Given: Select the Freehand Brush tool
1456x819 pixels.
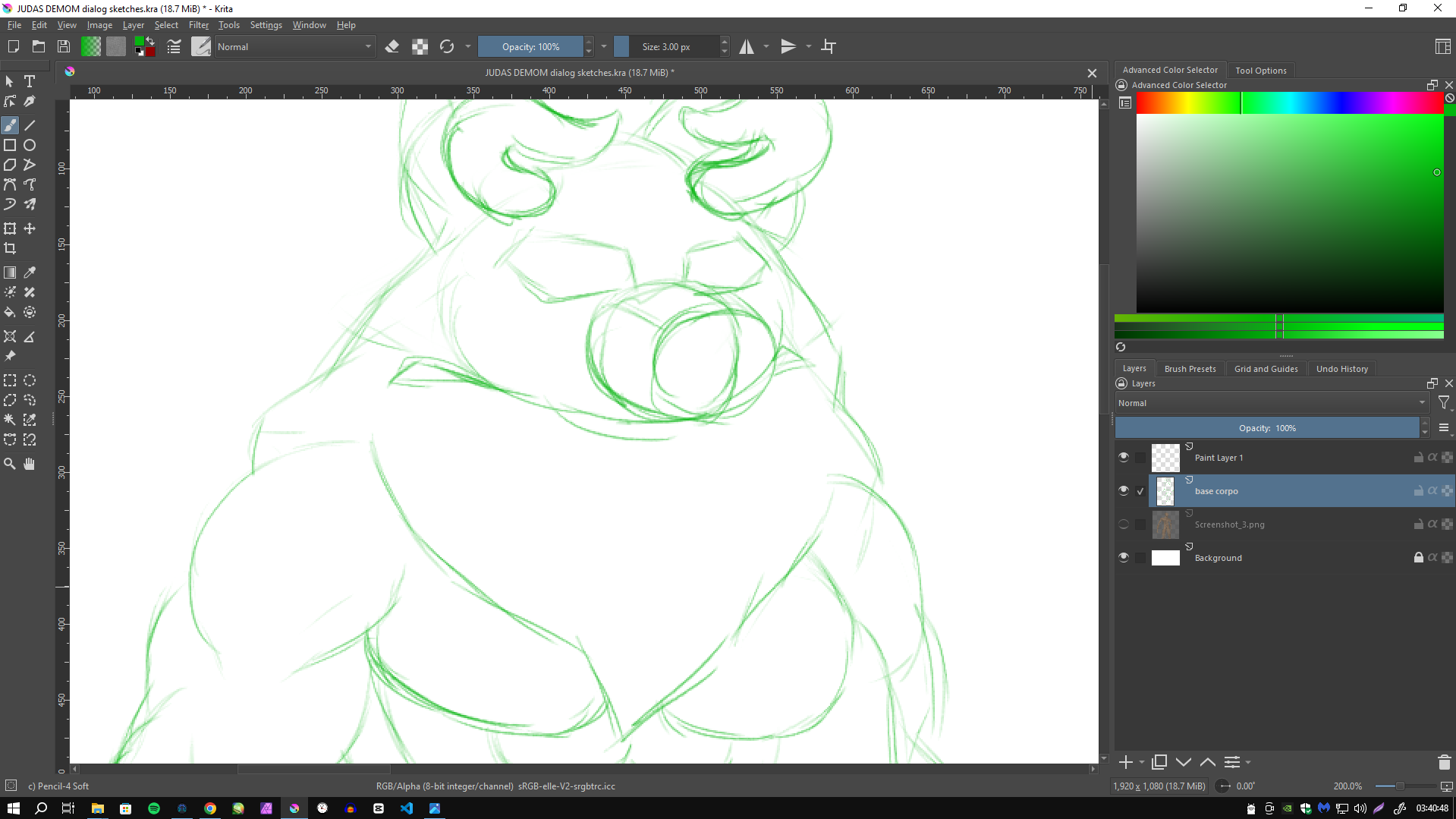Looking at the screenshot, I should point(10,125).
